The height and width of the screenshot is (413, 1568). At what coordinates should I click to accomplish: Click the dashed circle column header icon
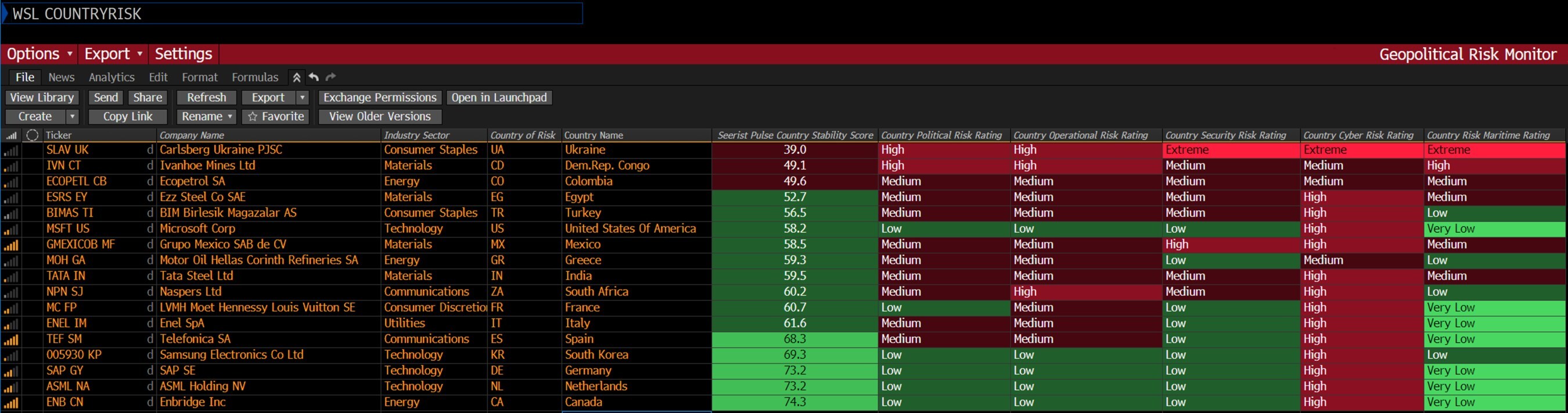[x=33, y=135]
